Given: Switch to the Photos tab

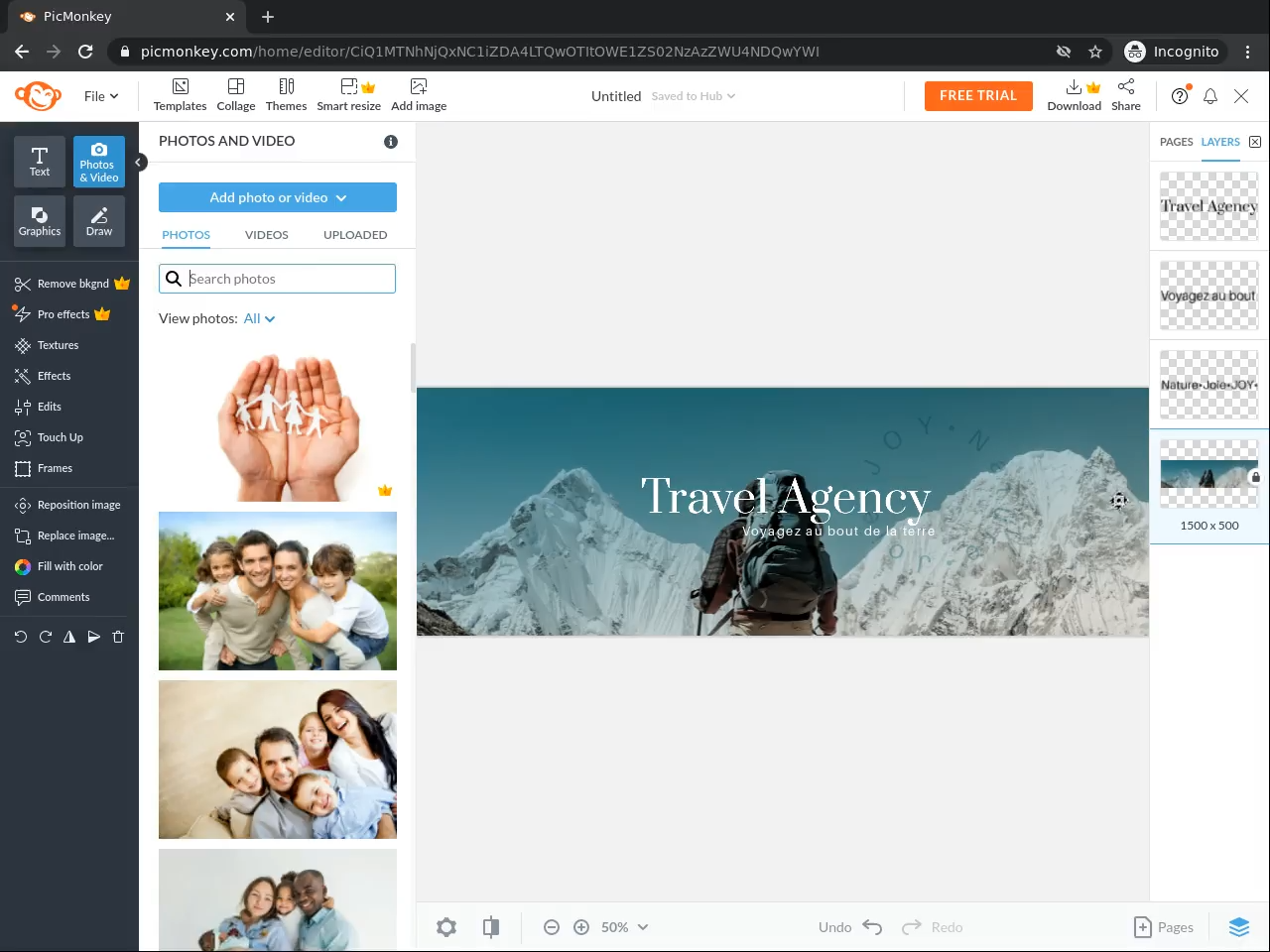Looking at the screenshot, I should click(x=187, y=235).
